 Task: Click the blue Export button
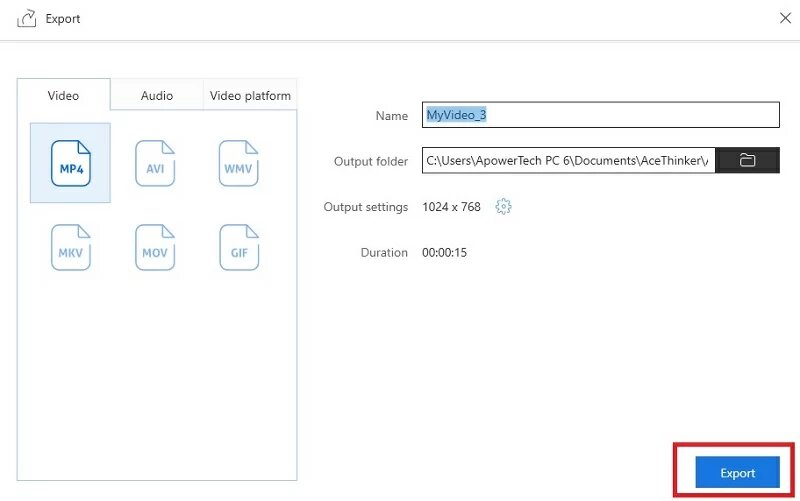click(737, 472)
